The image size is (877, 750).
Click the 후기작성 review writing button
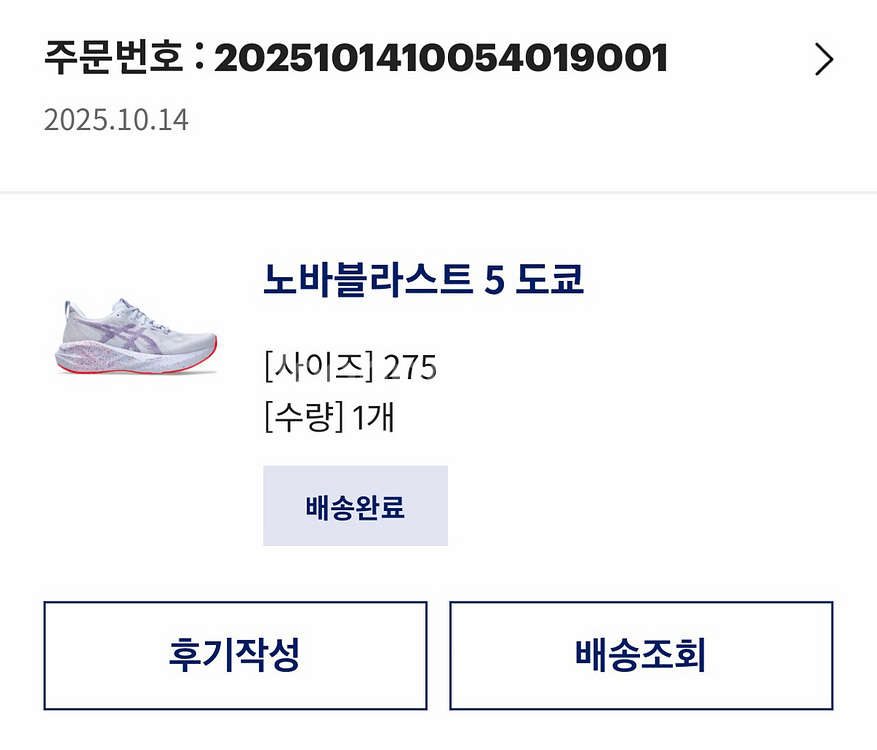pyautogui.click(x=236, y=656)
